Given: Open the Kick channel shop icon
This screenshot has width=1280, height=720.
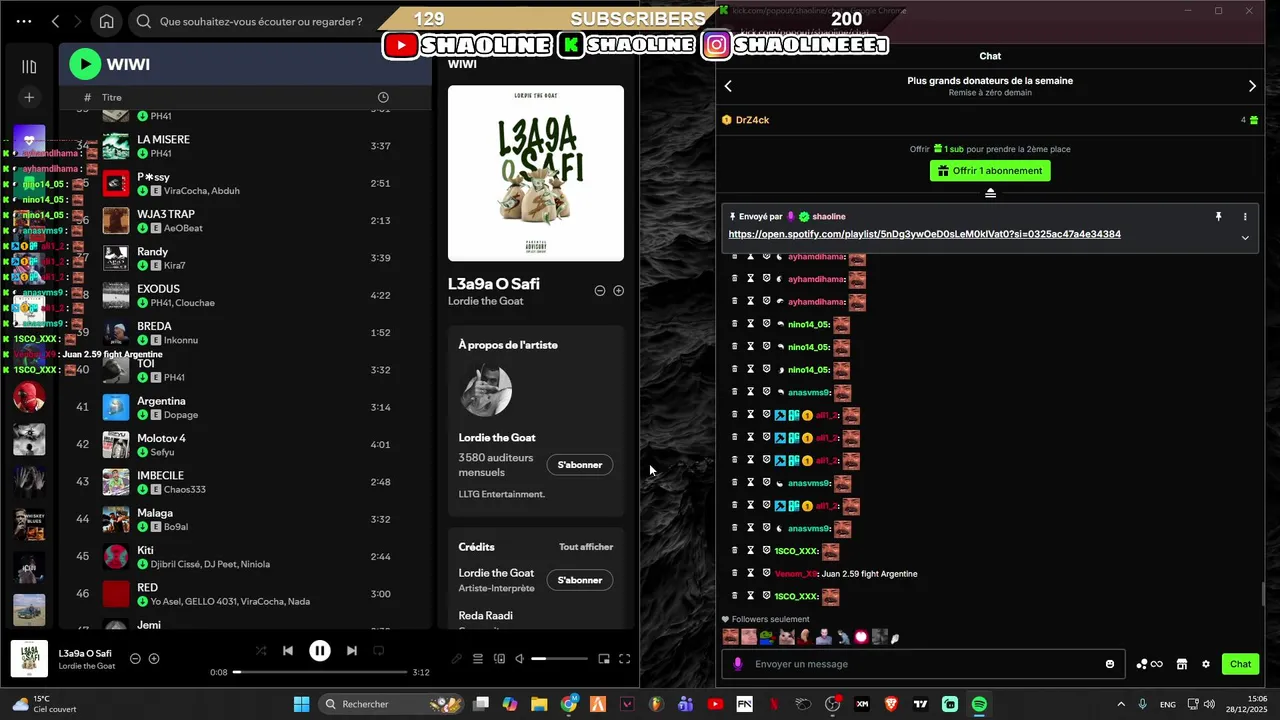Looking at the screenshot, I should [x=1181, y=664].
